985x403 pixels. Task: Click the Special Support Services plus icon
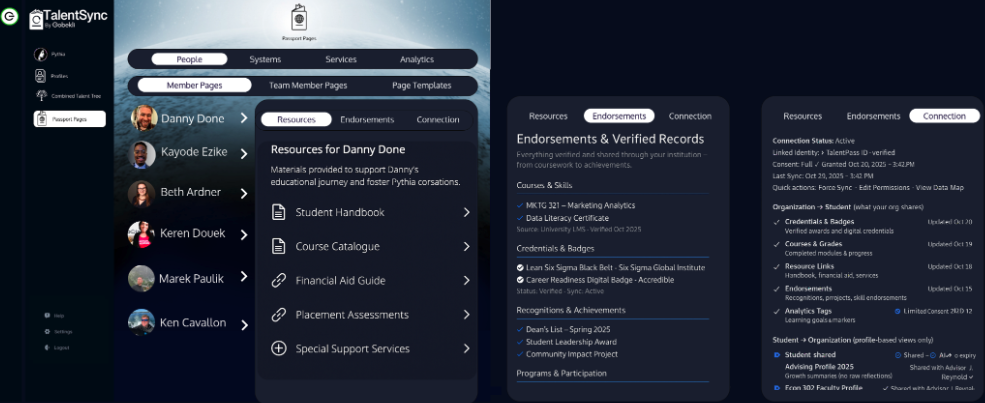pyautogui.click(x=279, y=349)
